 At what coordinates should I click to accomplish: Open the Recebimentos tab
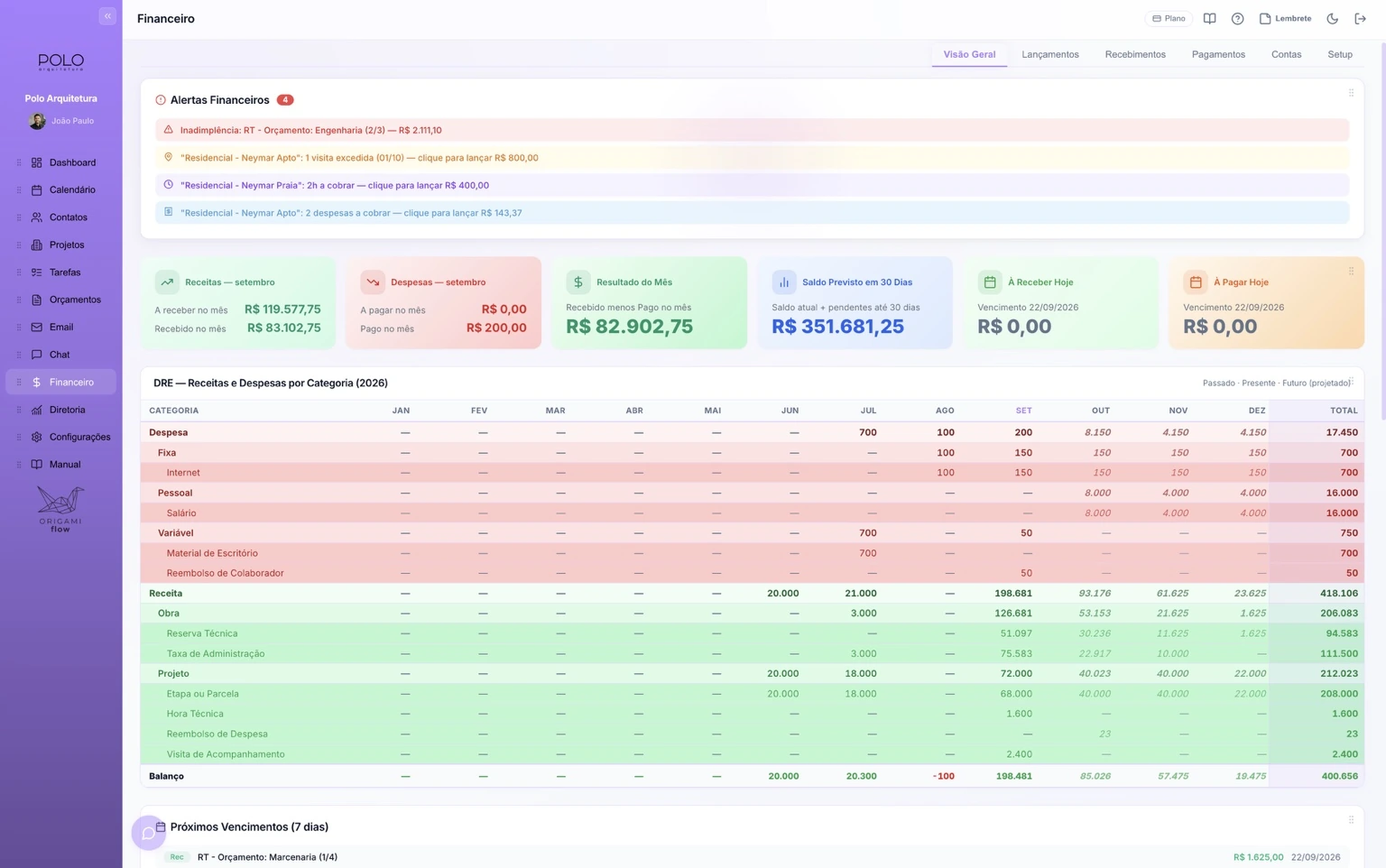1135,55
